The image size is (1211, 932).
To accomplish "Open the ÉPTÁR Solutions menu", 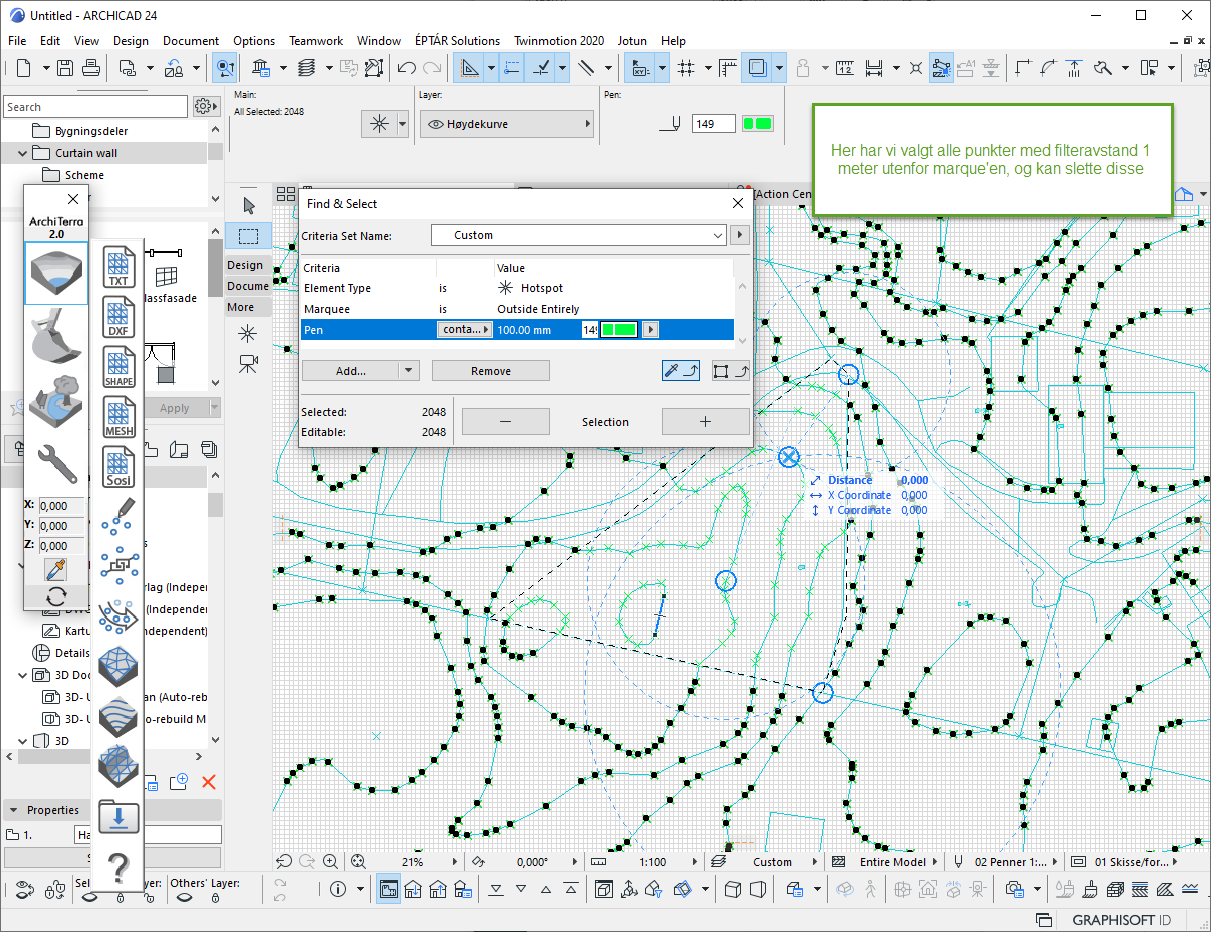I will pyautogui.click(x=457, y=41).
